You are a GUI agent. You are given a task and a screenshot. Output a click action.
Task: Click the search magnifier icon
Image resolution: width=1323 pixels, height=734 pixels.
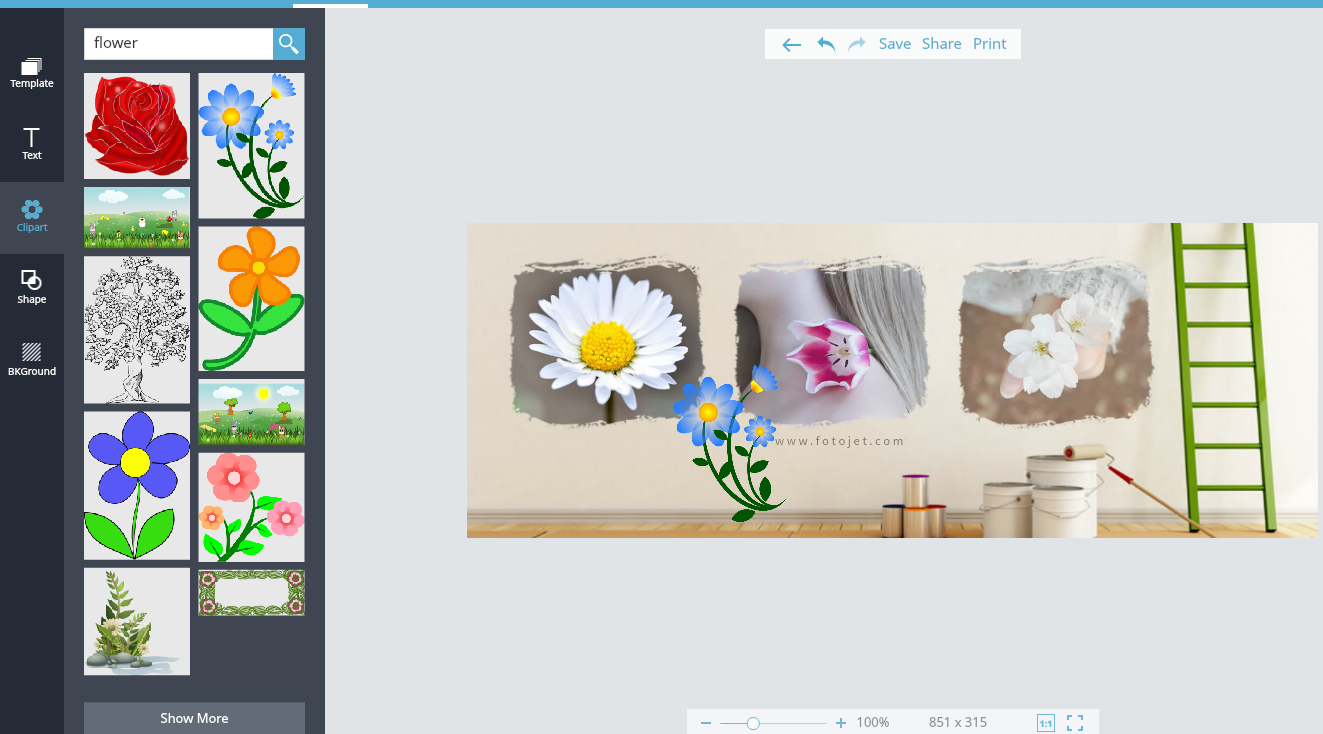point(289,43)
